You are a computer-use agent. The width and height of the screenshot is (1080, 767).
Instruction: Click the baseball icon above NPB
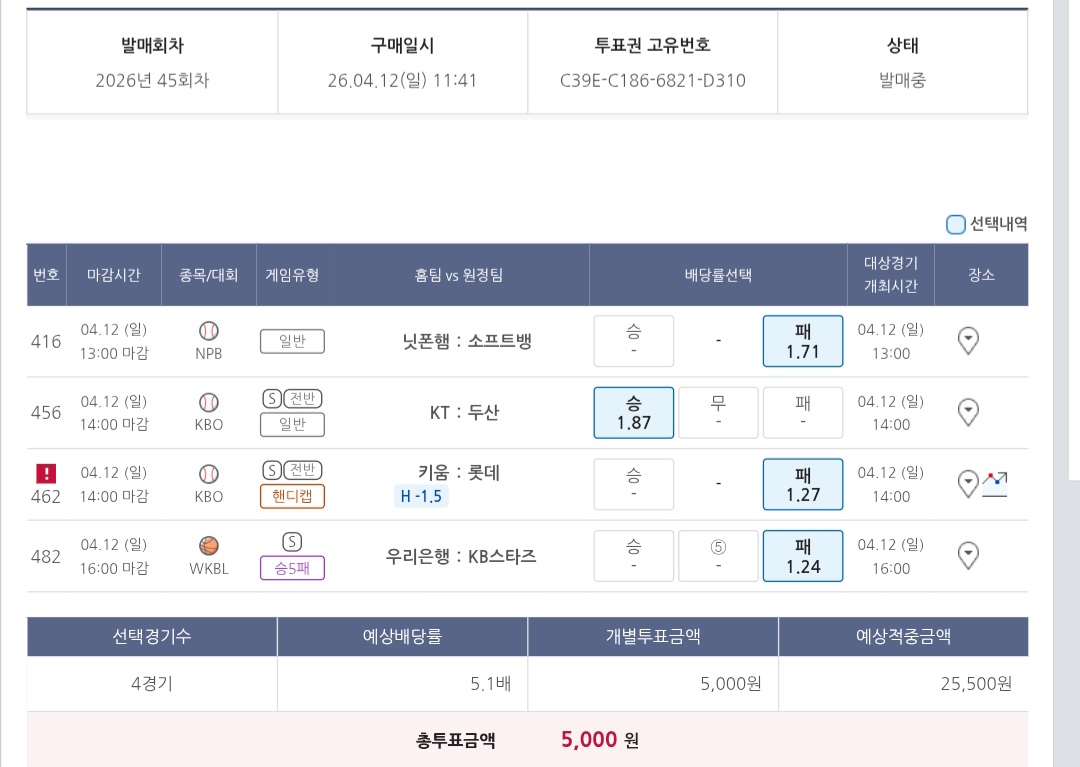point(209,331)
